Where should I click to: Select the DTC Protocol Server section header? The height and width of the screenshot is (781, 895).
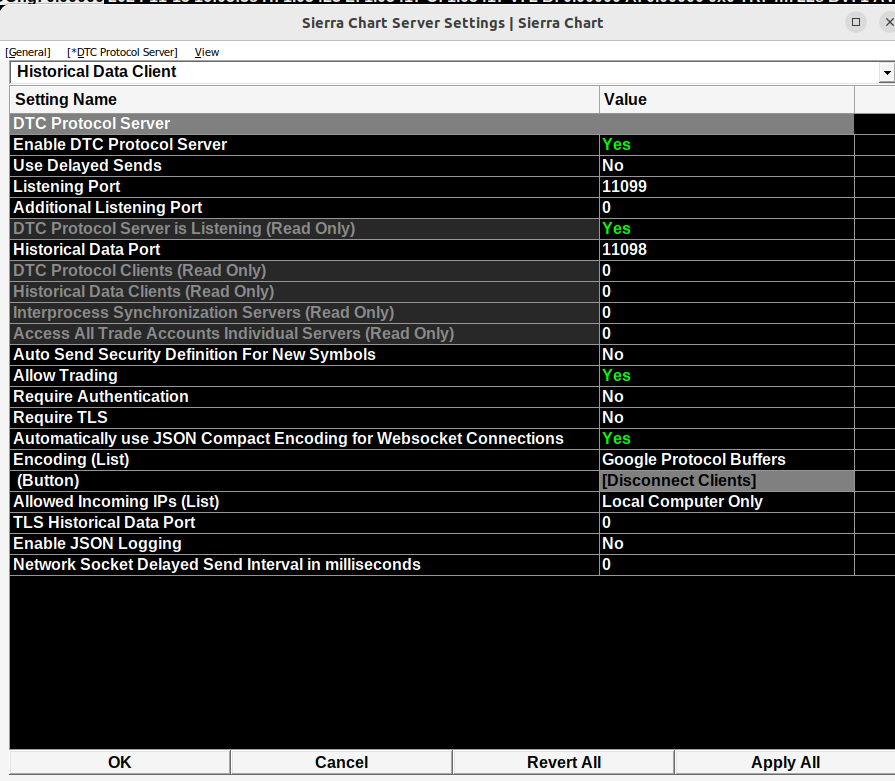click(432, 123)
